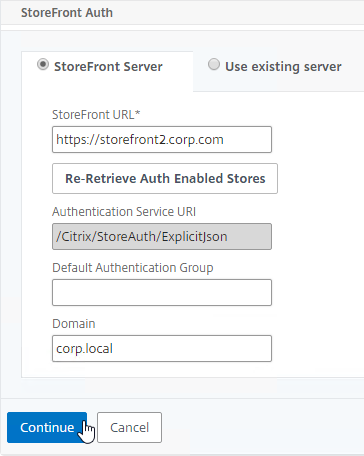Click the /Citrix/StoreAuth/ExplicitJson greyed text
Image resolution: width=364 pixels, height=456 pixels.
pyautogui.click(x=142, y=237)
